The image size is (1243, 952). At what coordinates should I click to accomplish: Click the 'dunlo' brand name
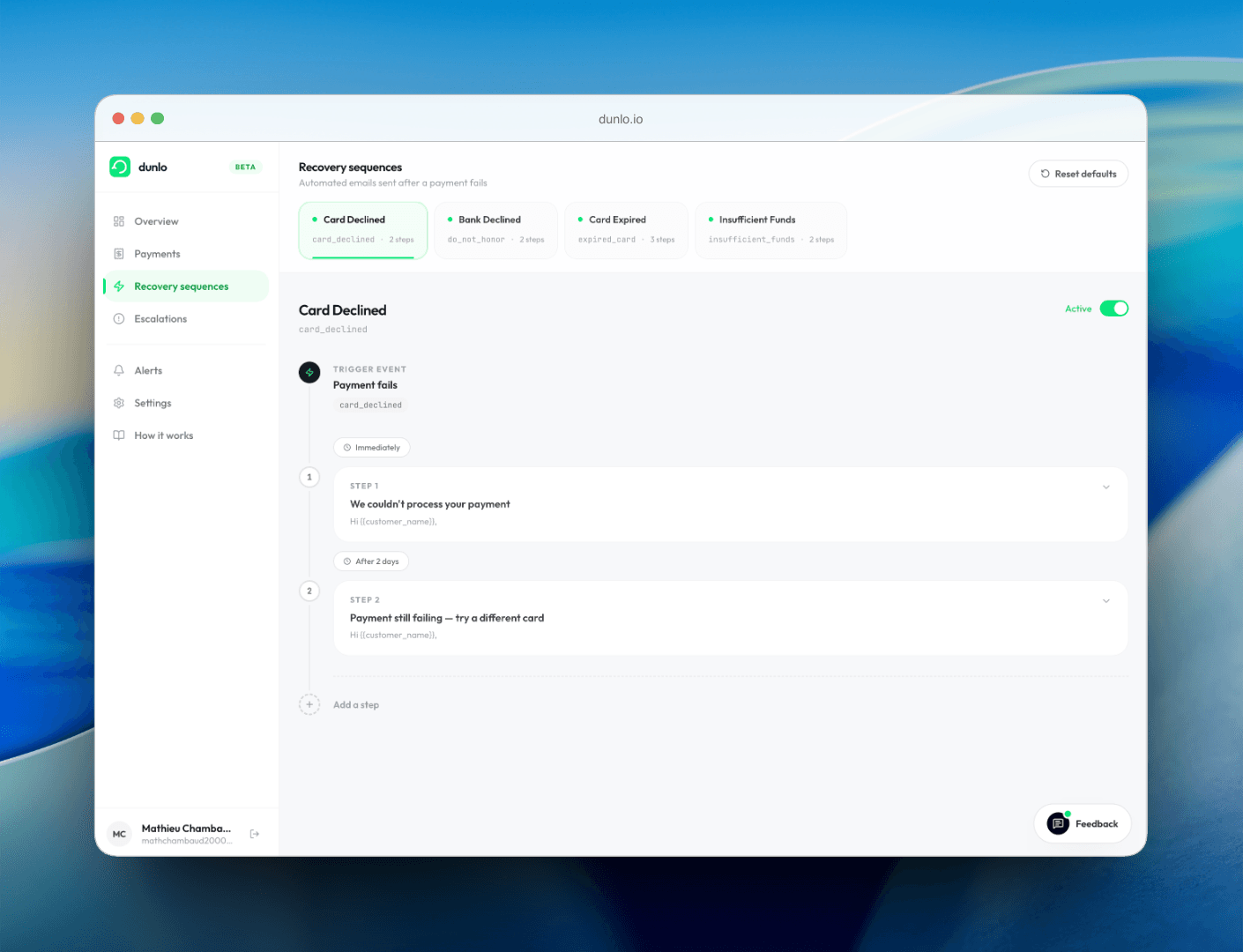click(x=153, y=167)
